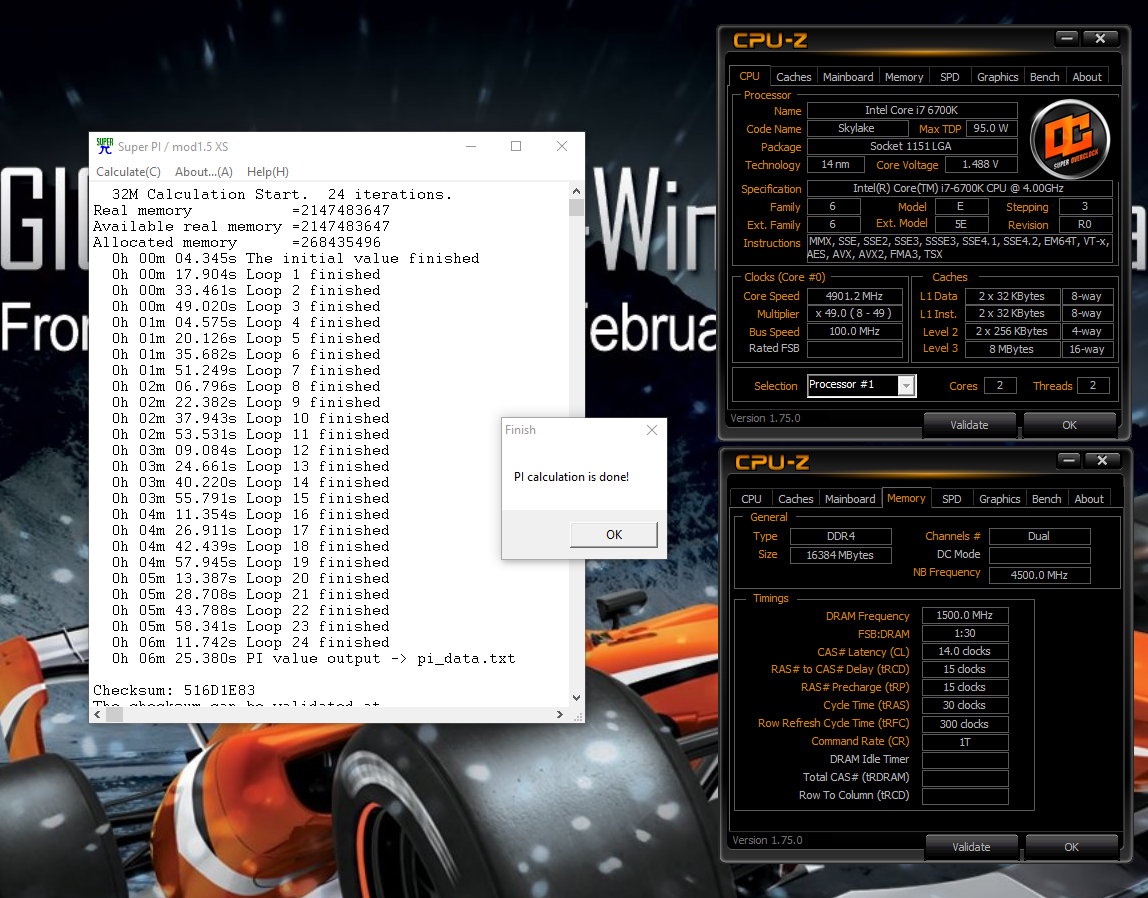This screenshot has width=1148, height=898.
Task: Expand the Processor #1 selection dropdown
Action: 906,386
